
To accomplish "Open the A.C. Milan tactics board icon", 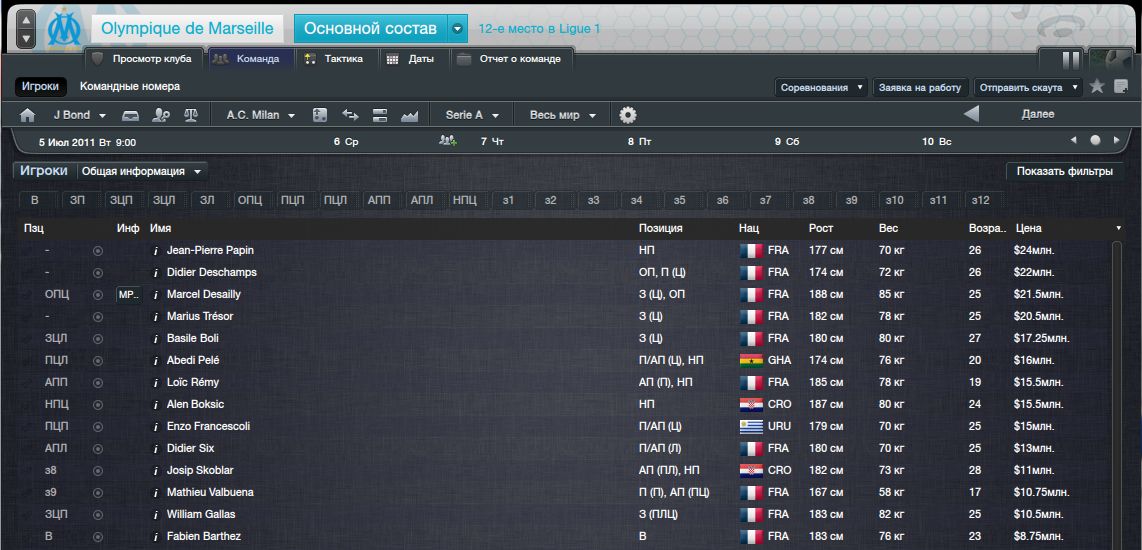I will tap(320, 115).
